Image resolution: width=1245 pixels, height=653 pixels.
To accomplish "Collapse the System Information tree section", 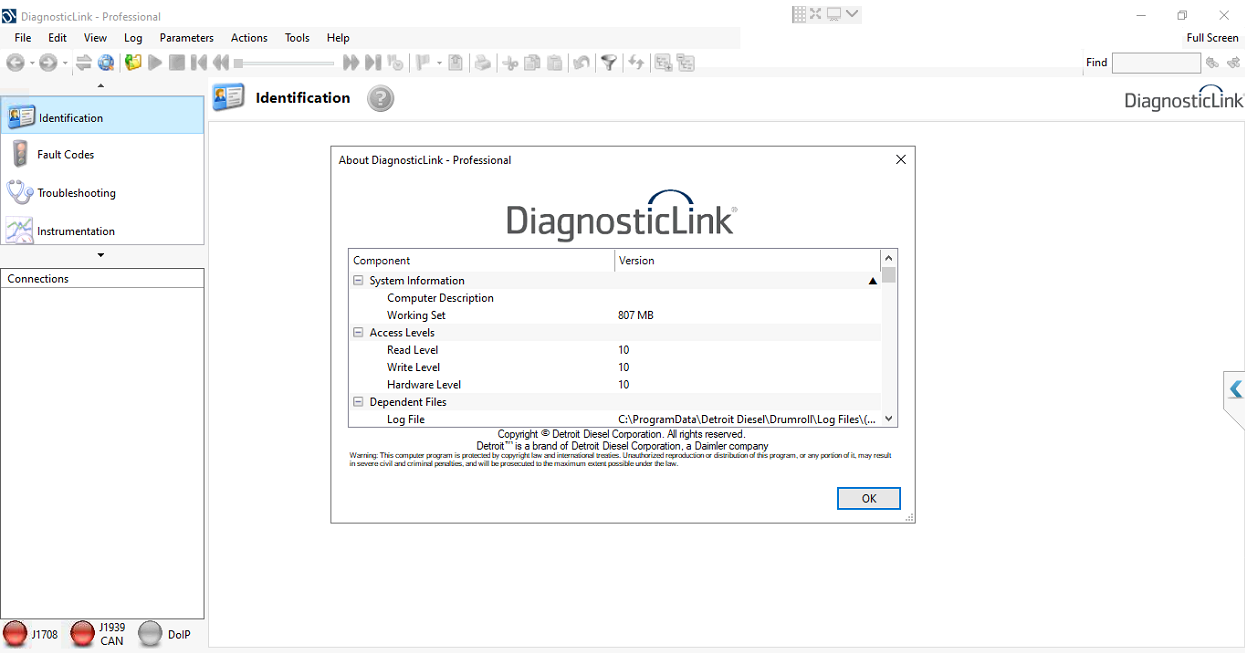I will point(357,280).
